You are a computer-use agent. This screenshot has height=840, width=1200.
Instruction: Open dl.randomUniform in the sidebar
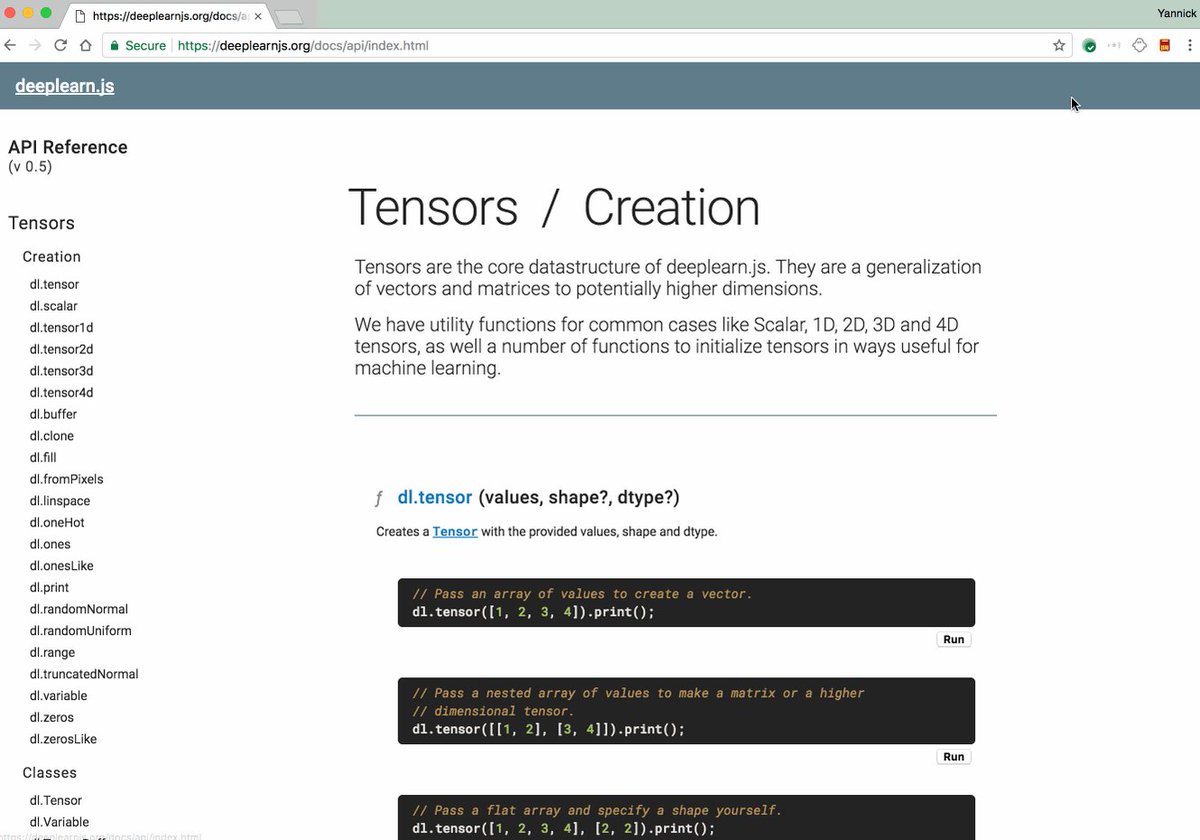coord(80,631)
